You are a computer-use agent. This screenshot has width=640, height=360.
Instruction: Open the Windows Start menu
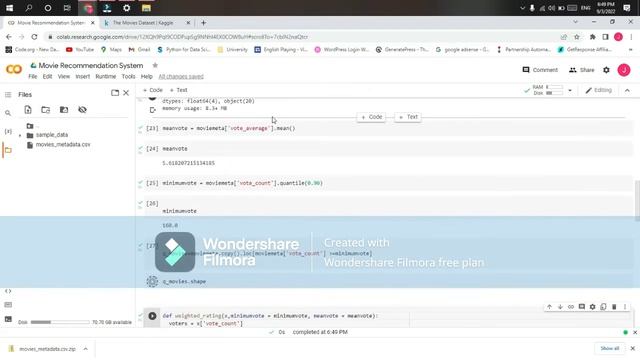pyautogui.click(x=9, y=8)
